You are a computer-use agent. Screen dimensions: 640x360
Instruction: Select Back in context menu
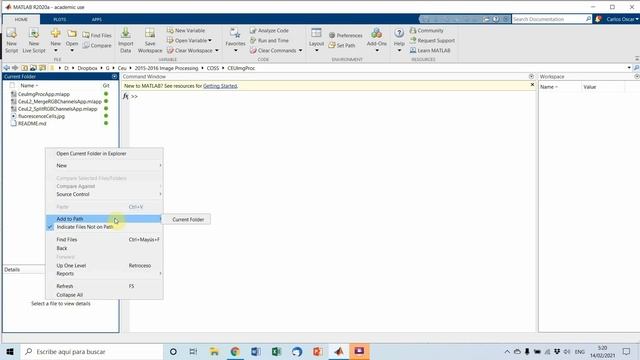coord(104,248)
